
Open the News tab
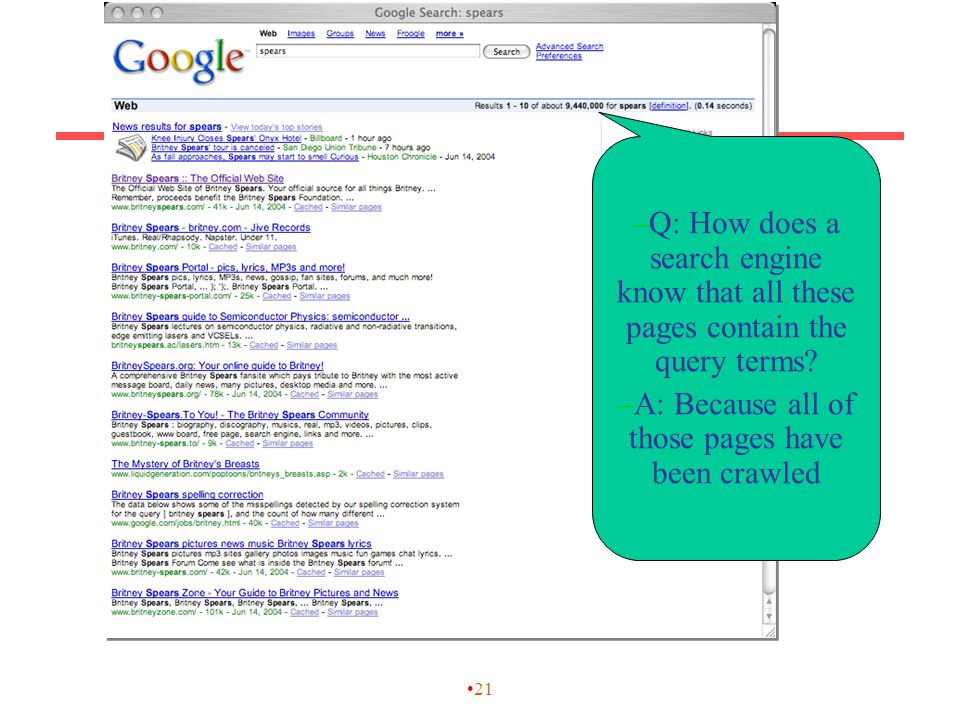375,34
